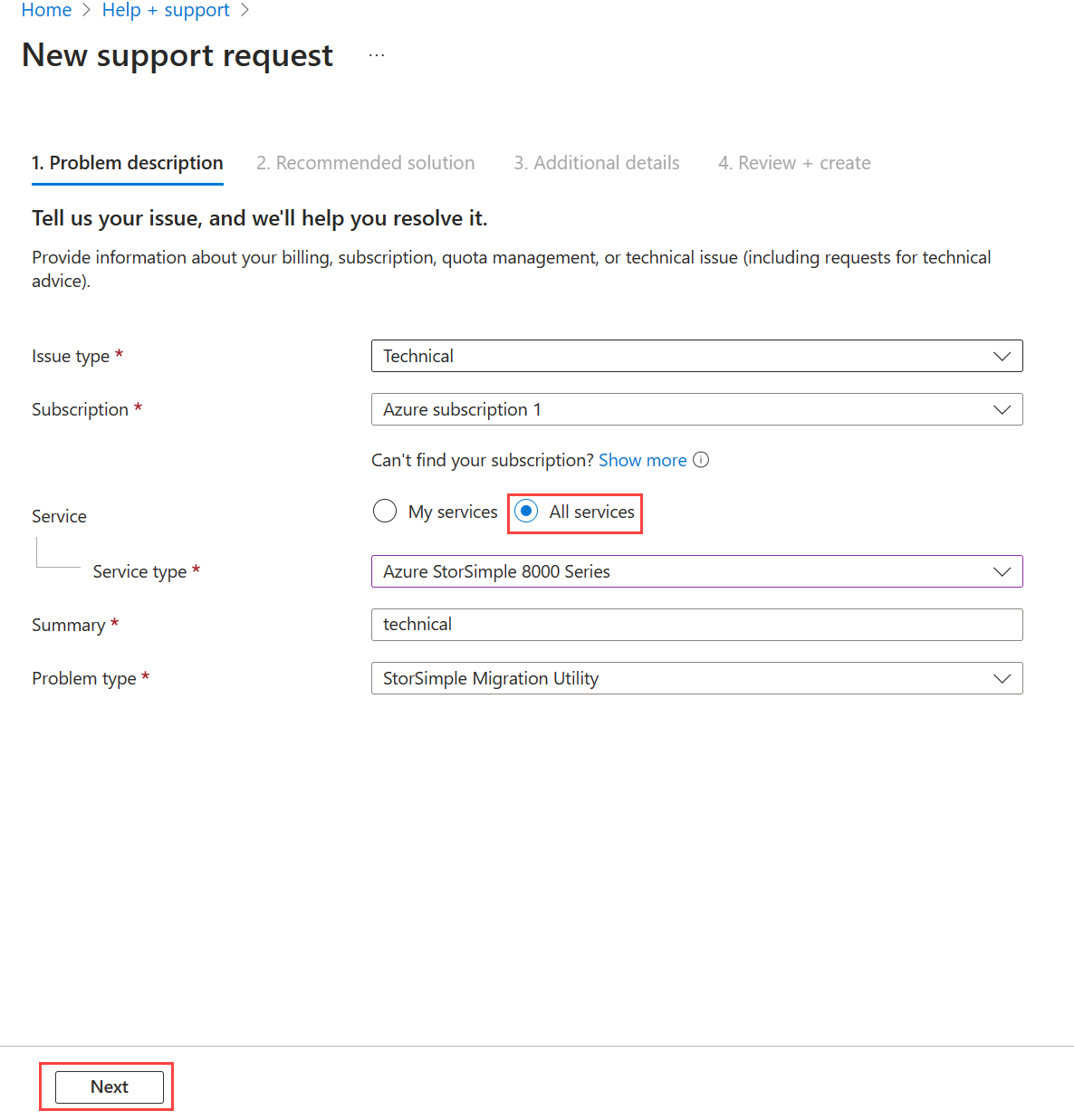This screenshot has width=1074, height=1120.
Task: Return to the Problem description tab
Action: point(127,163)
